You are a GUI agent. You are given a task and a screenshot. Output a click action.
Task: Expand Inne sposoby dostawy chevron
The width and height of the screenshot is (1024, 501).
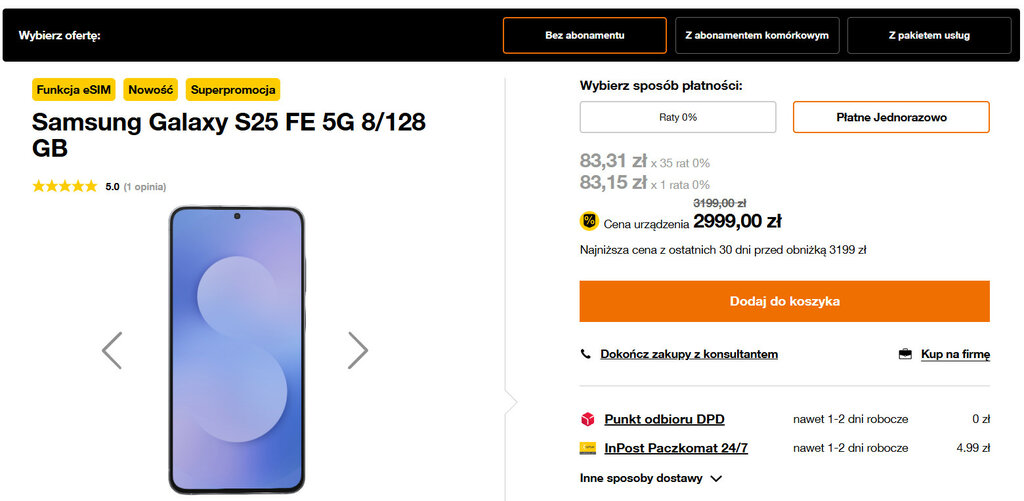pos(716,479)
